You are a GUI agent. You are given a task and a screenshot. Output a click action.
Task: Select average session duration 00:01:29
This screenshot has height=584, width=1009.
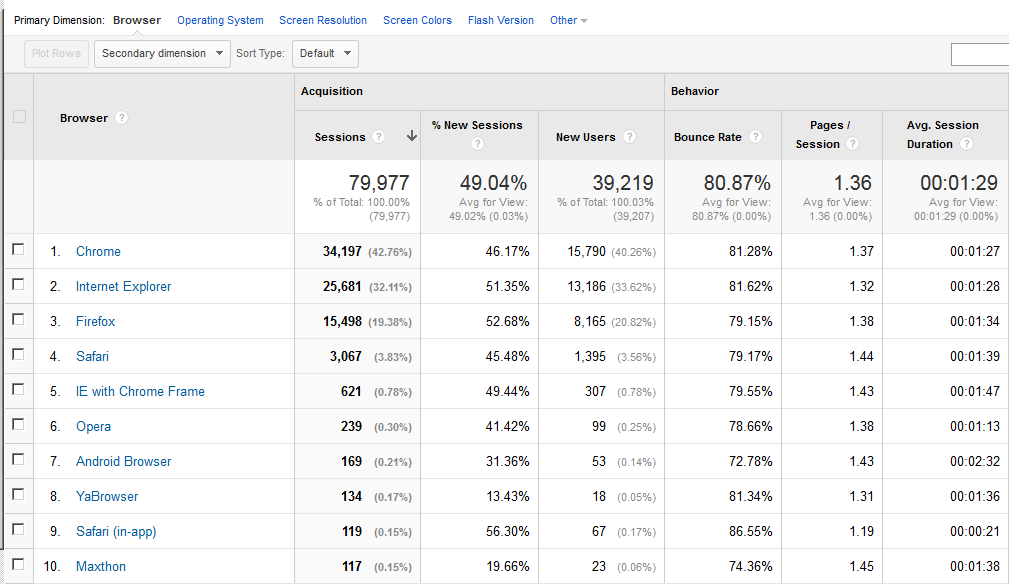959,183
